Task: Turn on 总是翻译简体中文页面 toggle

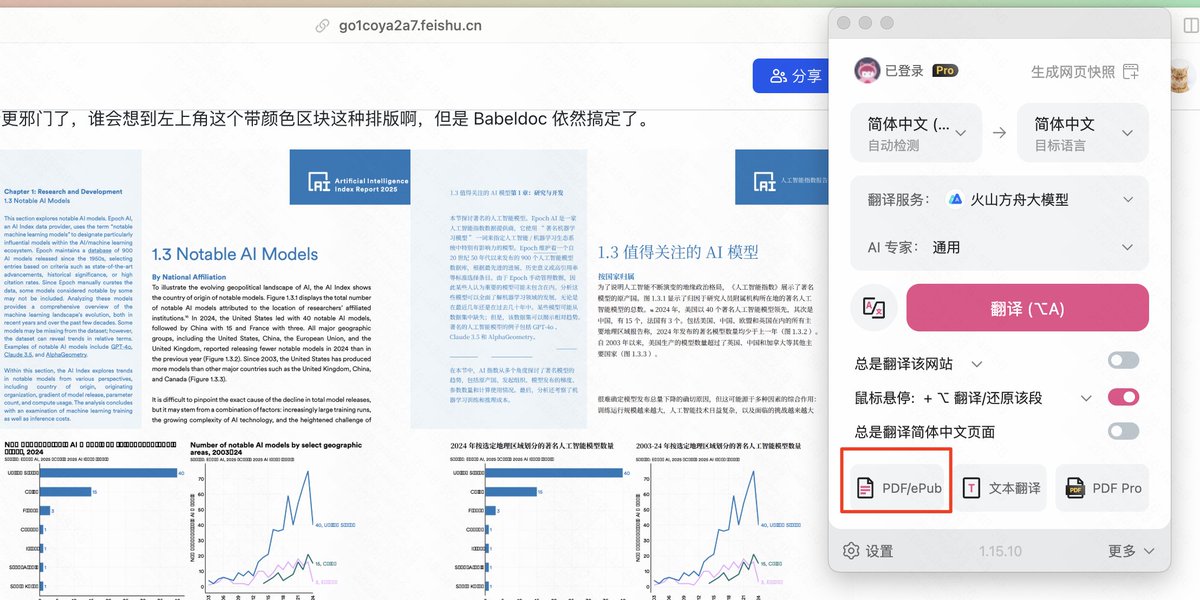Action: [1123, 432]
